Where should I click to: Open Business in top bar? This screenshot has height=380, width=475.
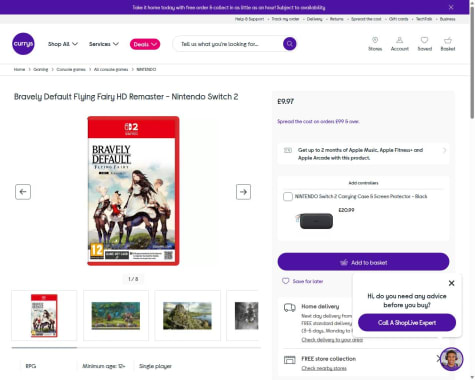447,19
